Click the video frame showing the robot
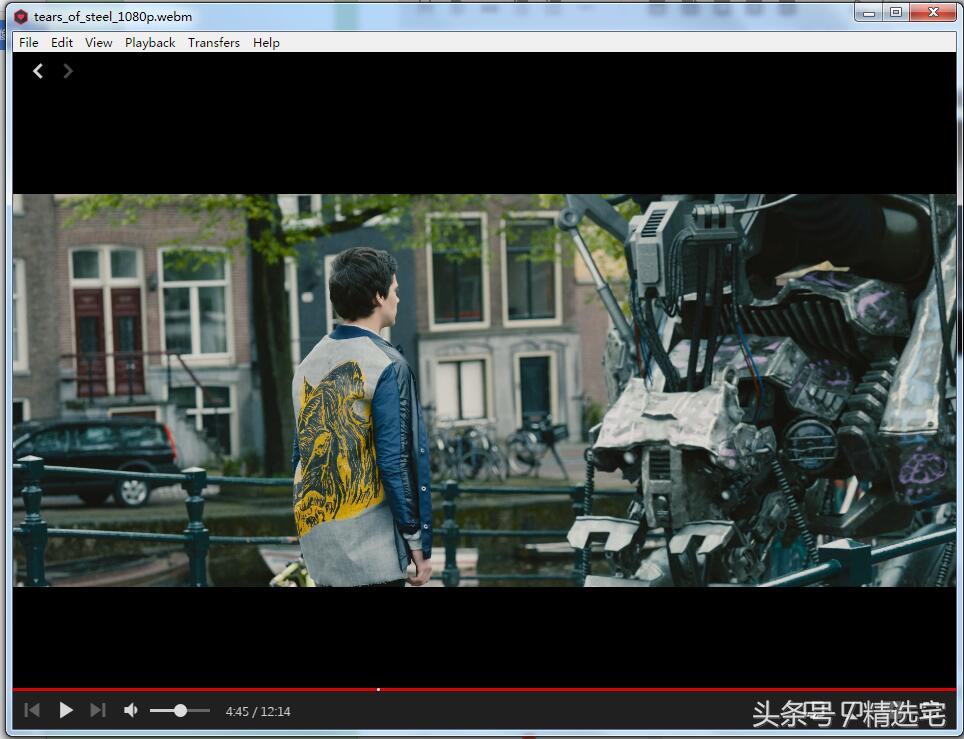This screenshot has height=739, width=964. pyautogui.click(x=484, y=390)
